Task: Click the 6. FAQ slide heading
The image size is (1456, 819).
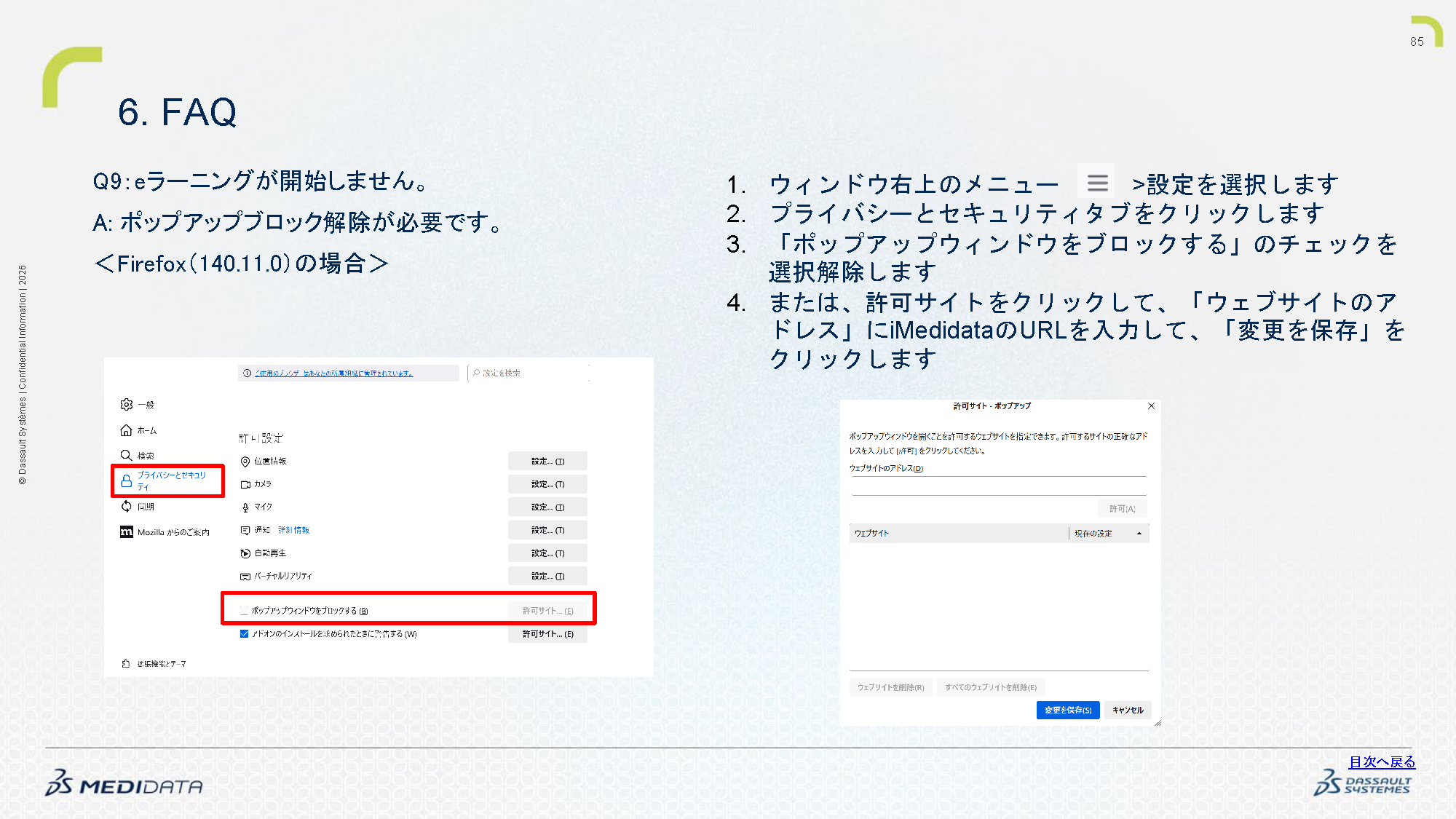Action: click(x=177, y=112)
